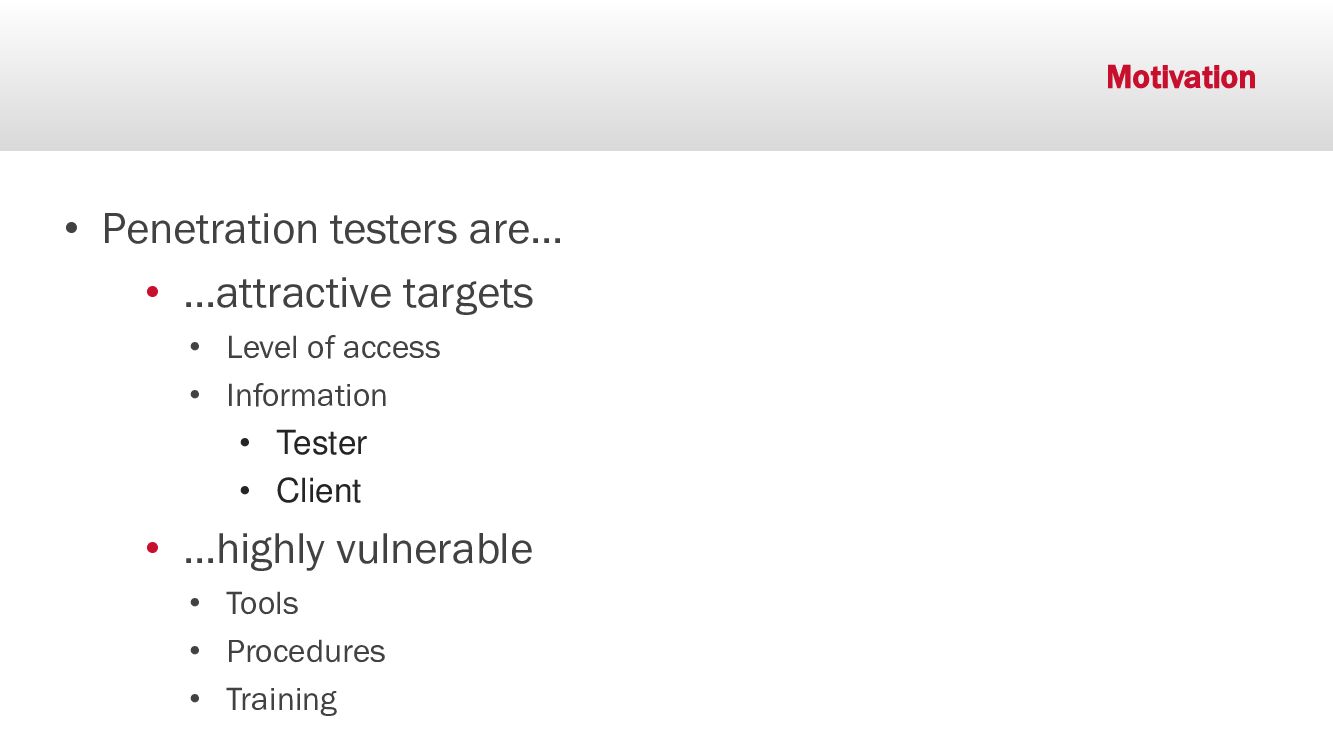
Task: Click the bullet before 'Penetration testers are…'
Action: [x=71, y=228]
